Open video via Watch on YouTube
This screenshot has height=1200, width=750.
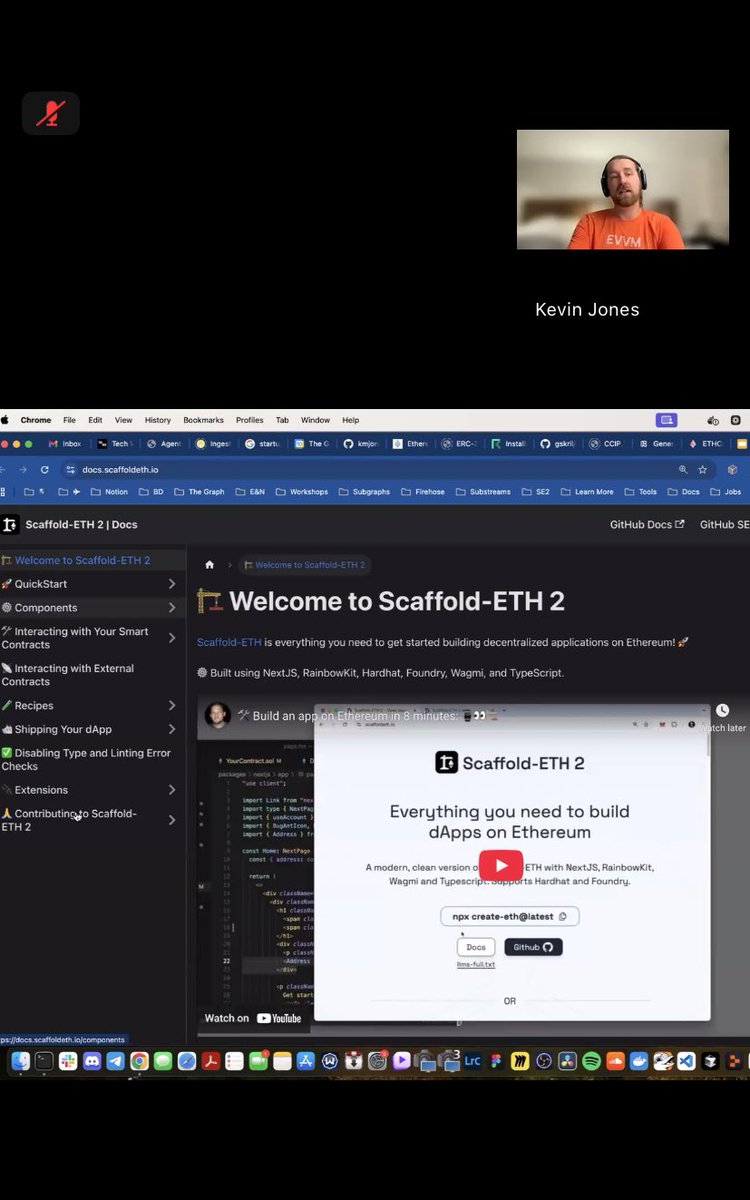[253, 1018]
